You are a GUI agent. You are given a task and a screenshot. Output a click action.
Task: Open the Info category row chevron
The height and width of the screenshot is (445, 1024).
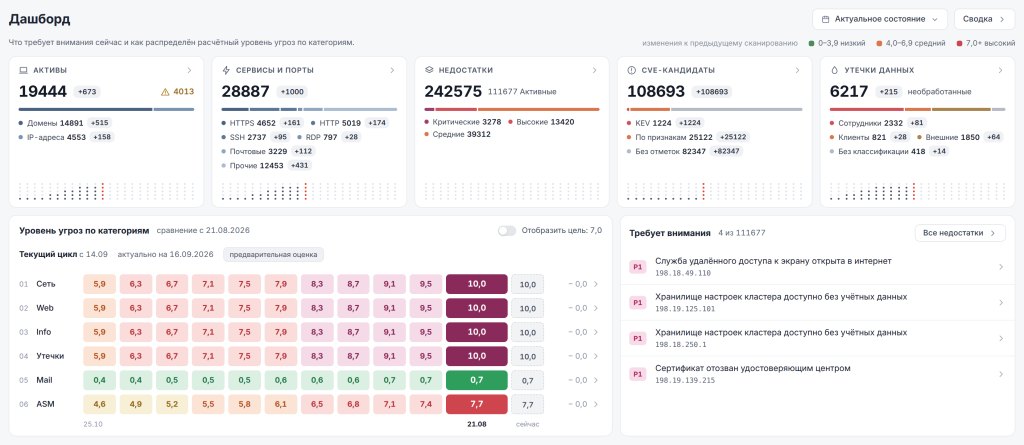(595, 332)
